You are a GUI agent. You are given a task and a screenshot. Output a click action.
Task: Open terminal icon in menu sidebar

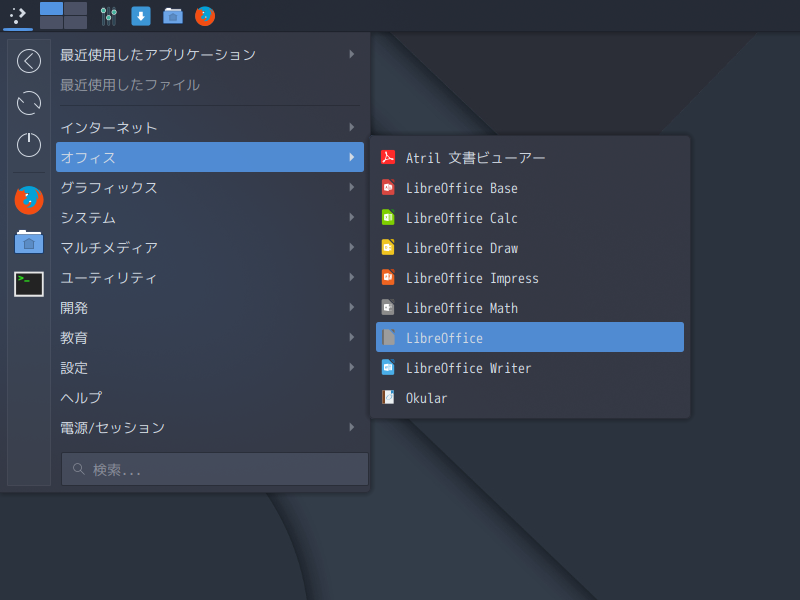click(x=29, y=284)
